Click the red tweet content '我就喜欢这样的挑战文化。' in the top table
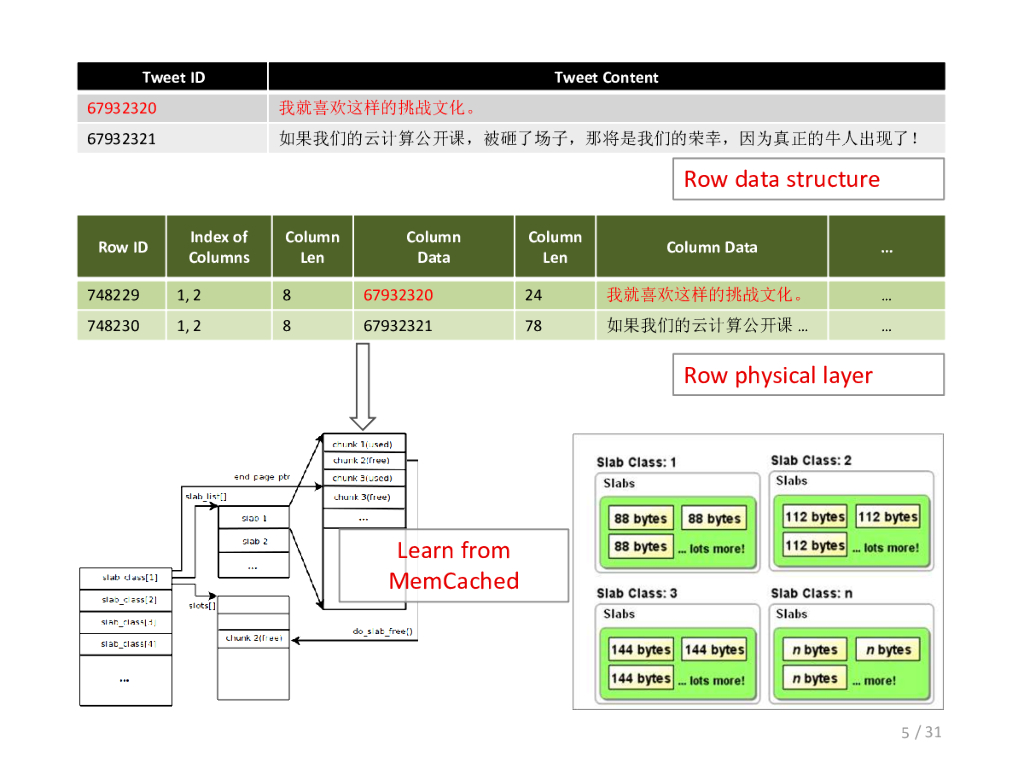The height and width of the screenshot is (768, 1024). coord(377,108)
